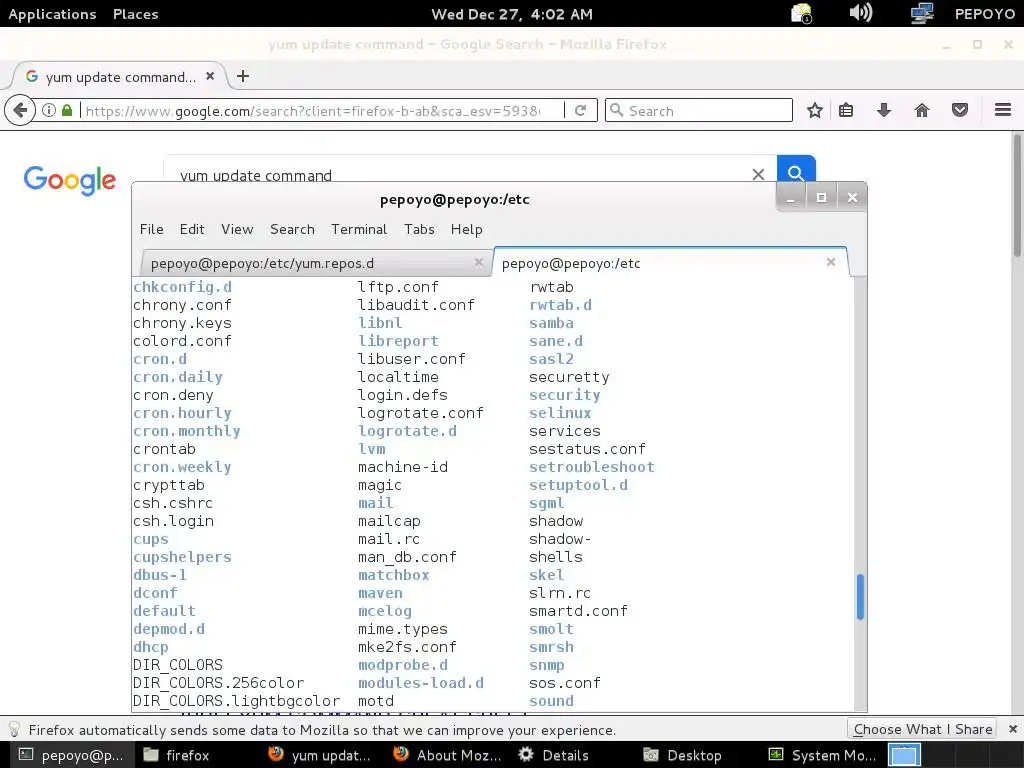Select the pepoyo@pepoyo:/etc terminal tab
The width and height of the screenshot is (1024, 768).
671,263
